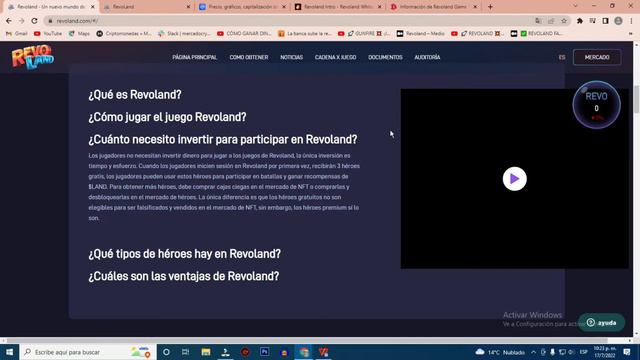Open the Revoland – Medio bookmark
This screenshot has width=640, height=360.
[x=421, y=33]
